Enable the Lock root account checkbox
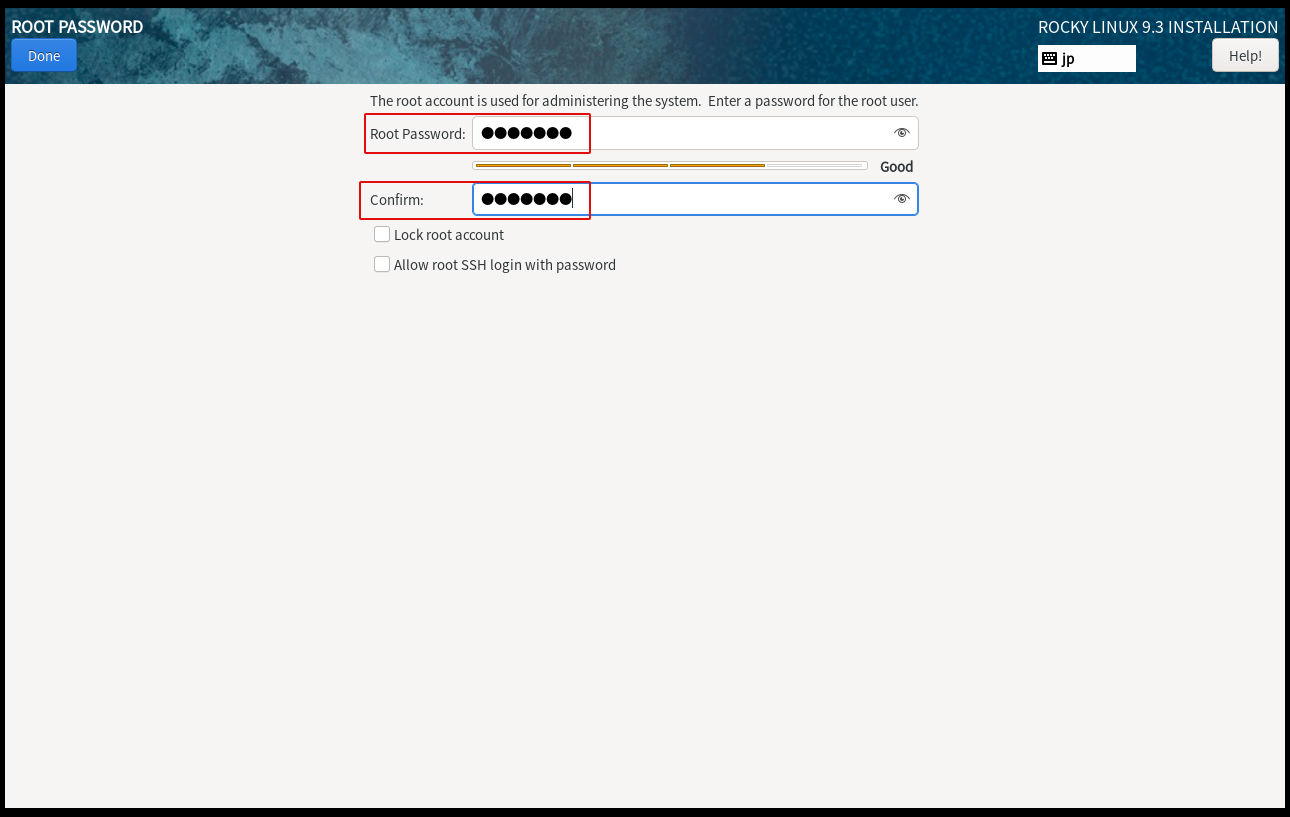 pos(382,234)
